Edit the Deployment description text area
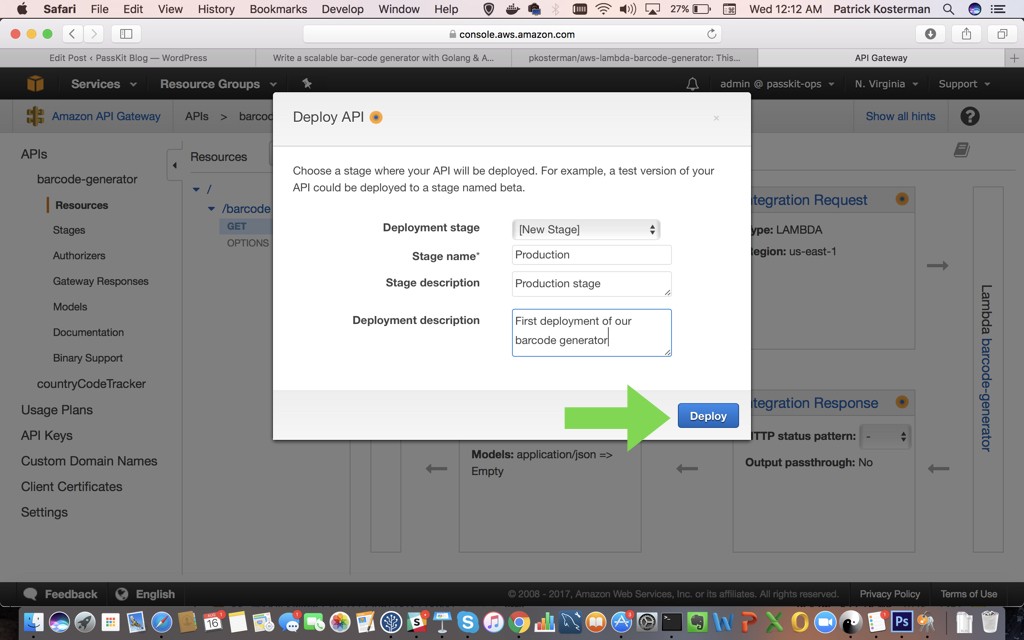1024x640 pixels. click(592, 332)
